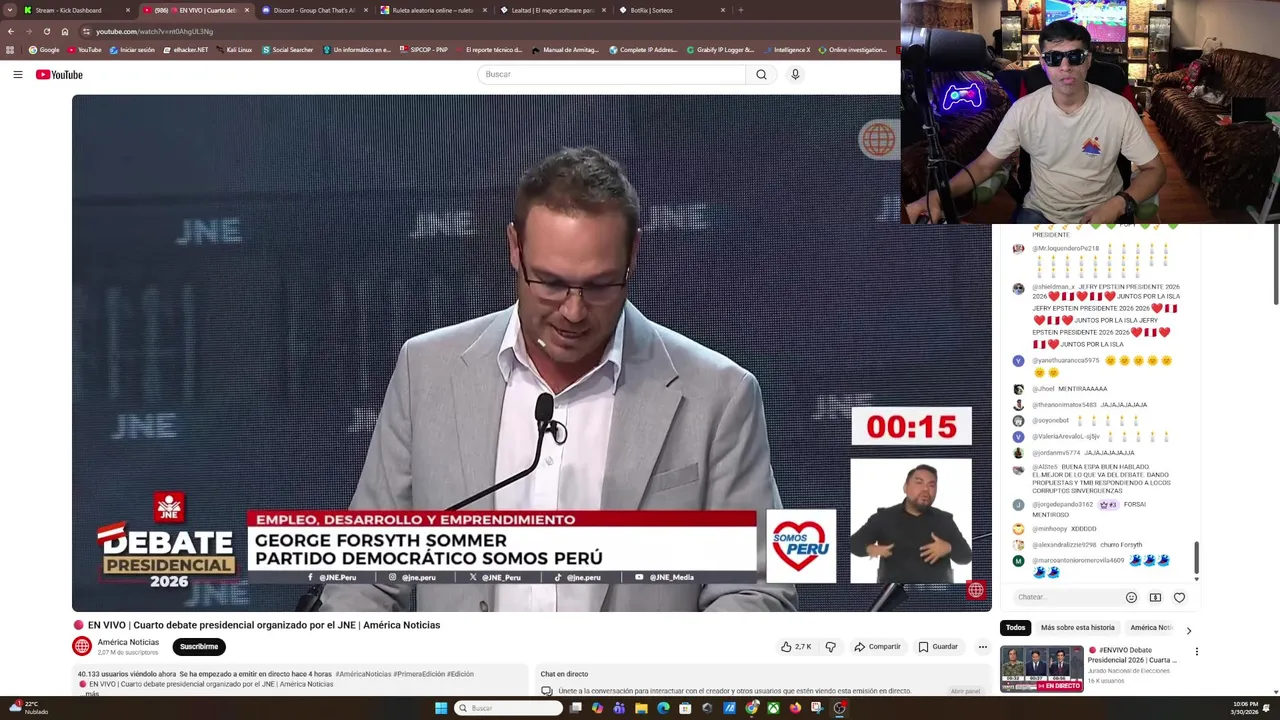This screenshot has height=720, width=1280.
Task: Open options for #ENVIVO Debate suggested video
Action: (1196, 652)
